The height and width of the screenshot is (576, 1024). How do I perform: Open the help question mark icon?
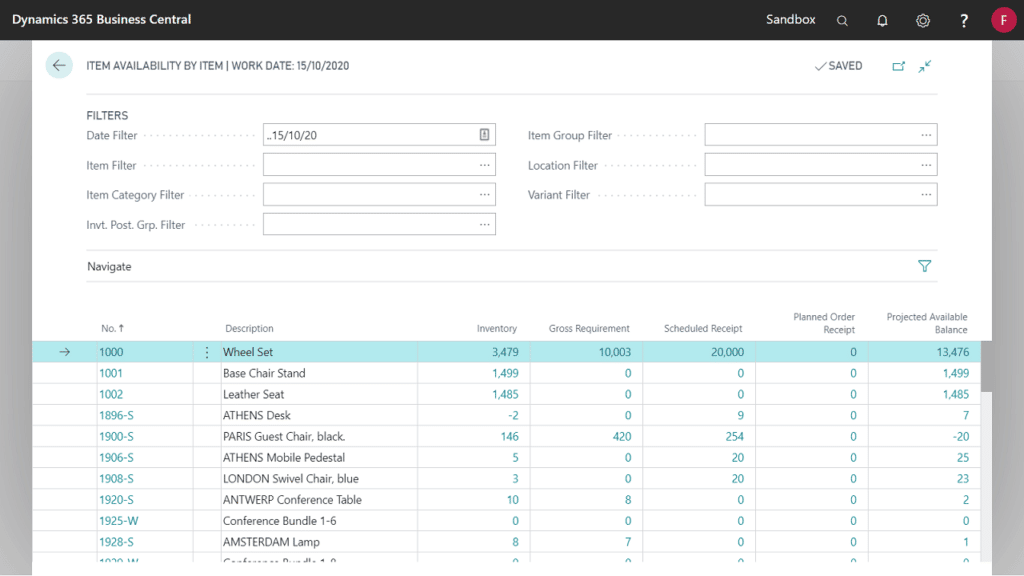coord(961,20)
